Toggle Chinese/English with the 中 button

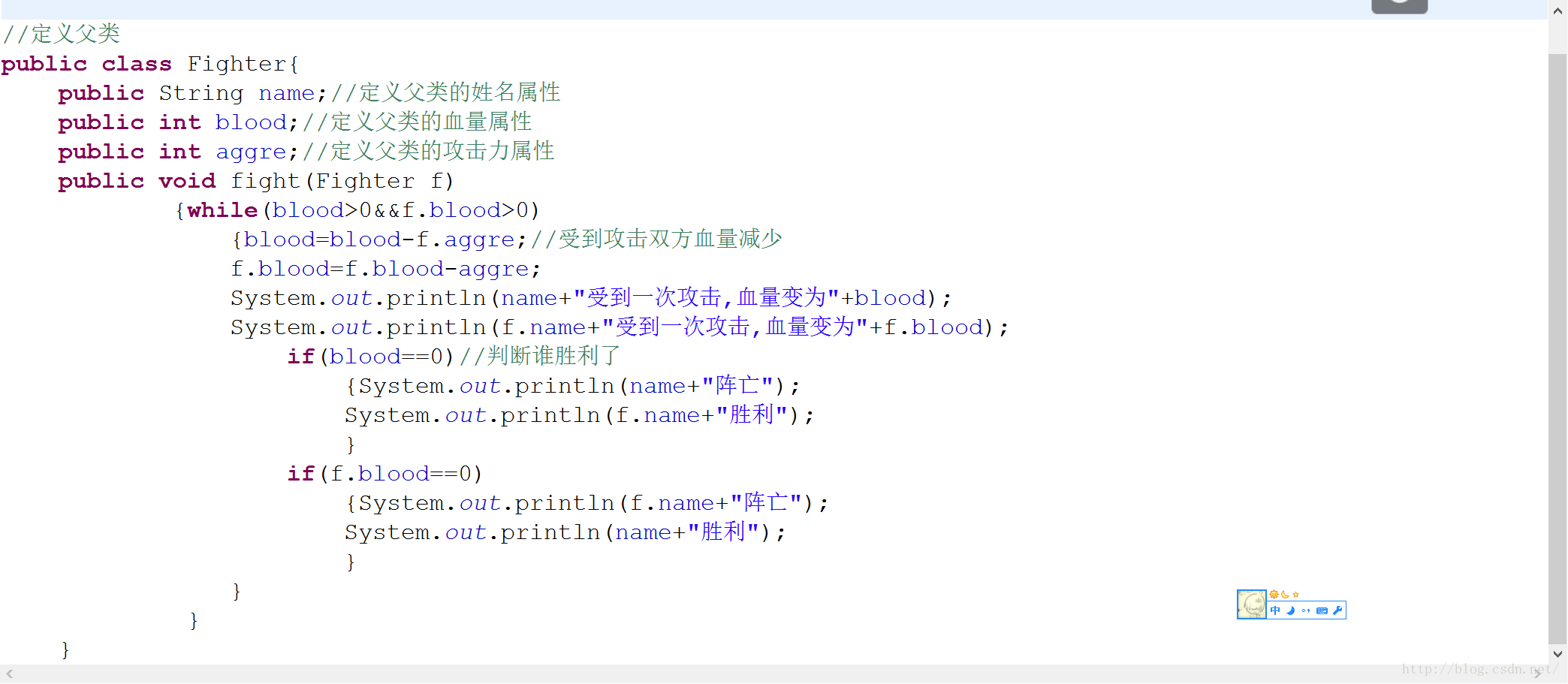pyautogui.click(x=1274, y=612)
